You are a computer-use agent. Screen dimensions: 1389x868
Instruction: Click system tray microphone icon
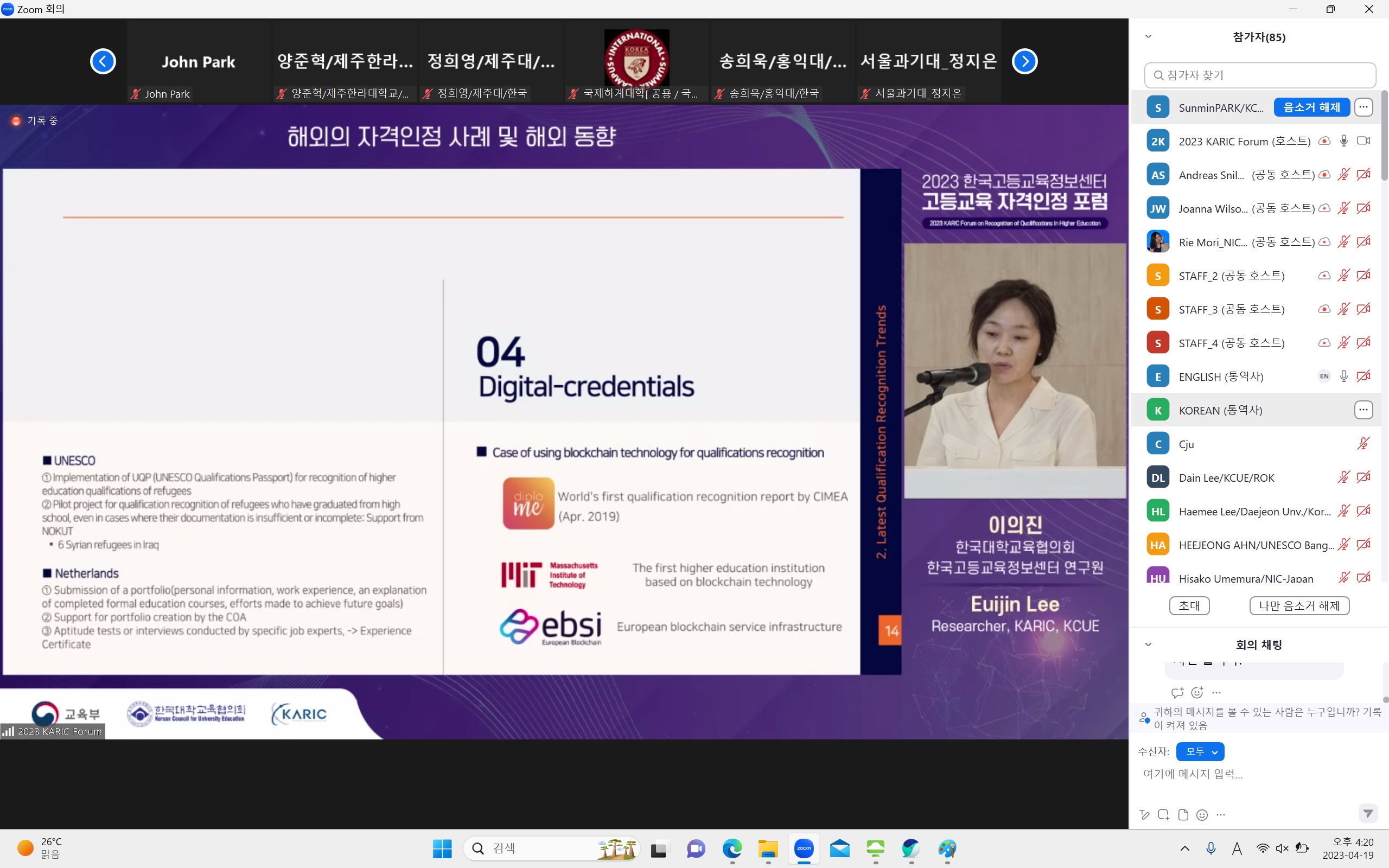coord(1211,848)
